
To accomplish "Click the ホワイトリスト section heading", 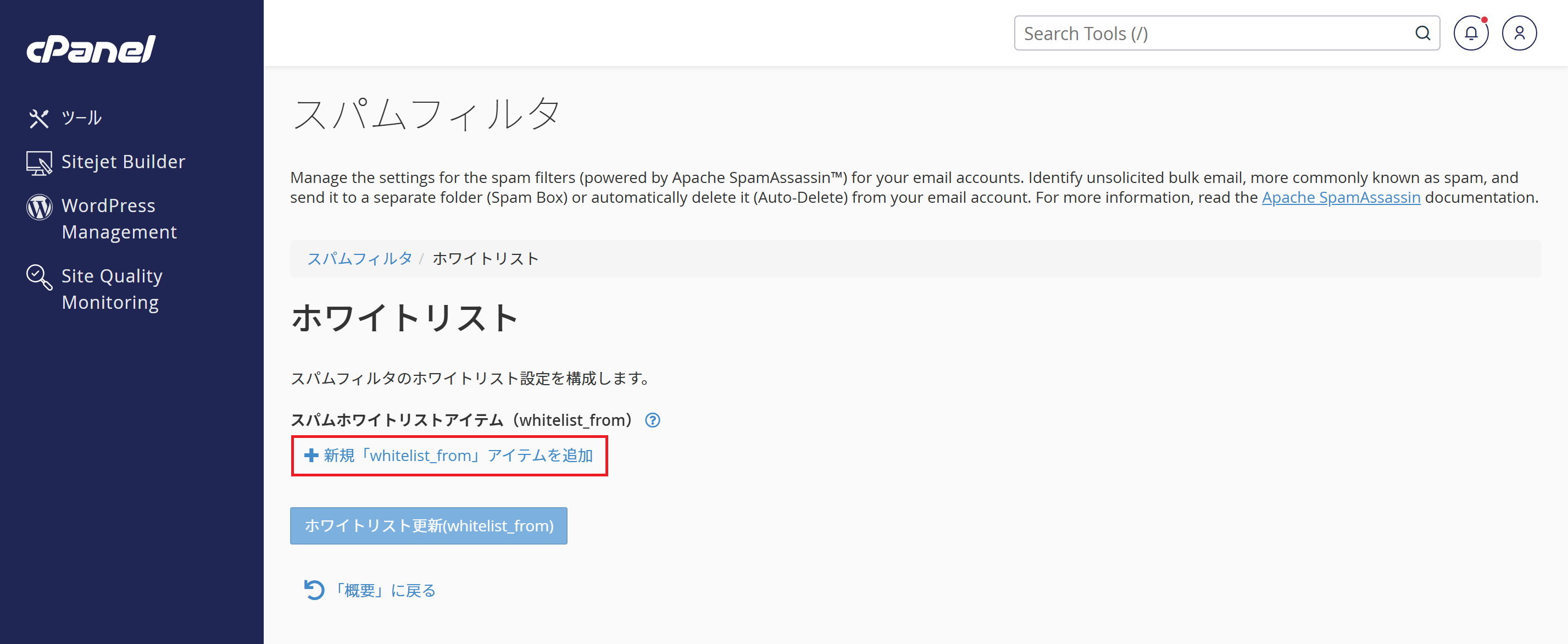I will click(x=405, y=318).
